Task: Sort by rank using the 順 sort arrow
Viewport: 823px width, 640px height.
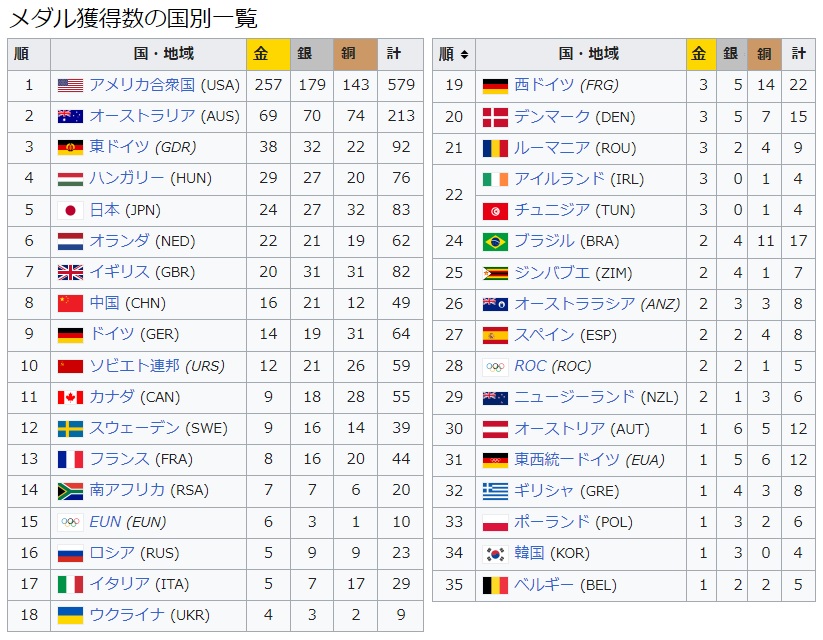Action: [464, 54]
